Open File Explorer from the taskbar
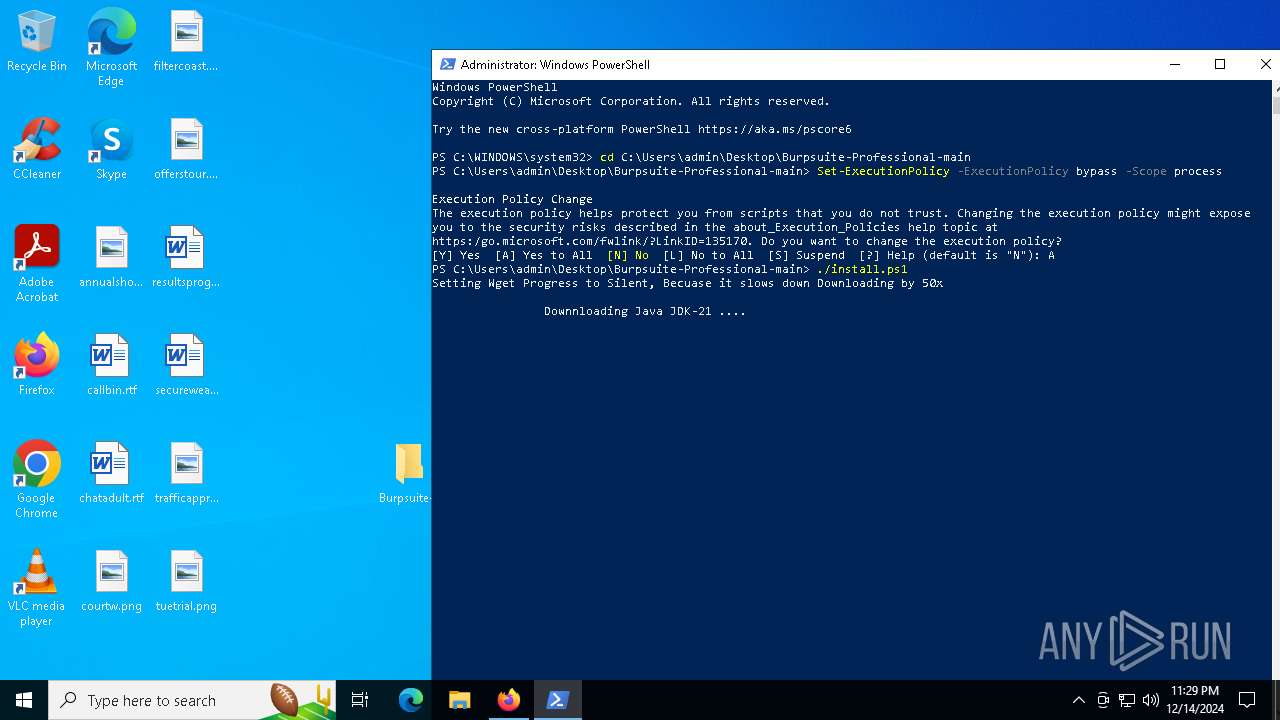This screenshot has width=1280, height=720. (x=460, y=700)
